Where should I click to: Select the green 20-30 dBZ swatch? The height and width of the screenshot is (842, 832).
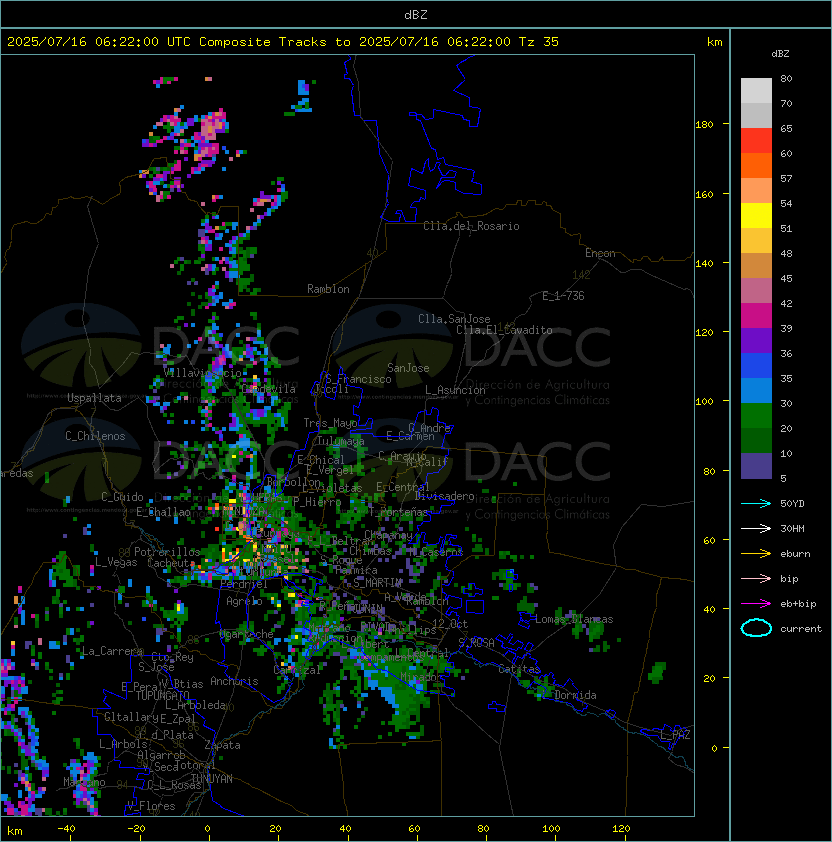756,416
